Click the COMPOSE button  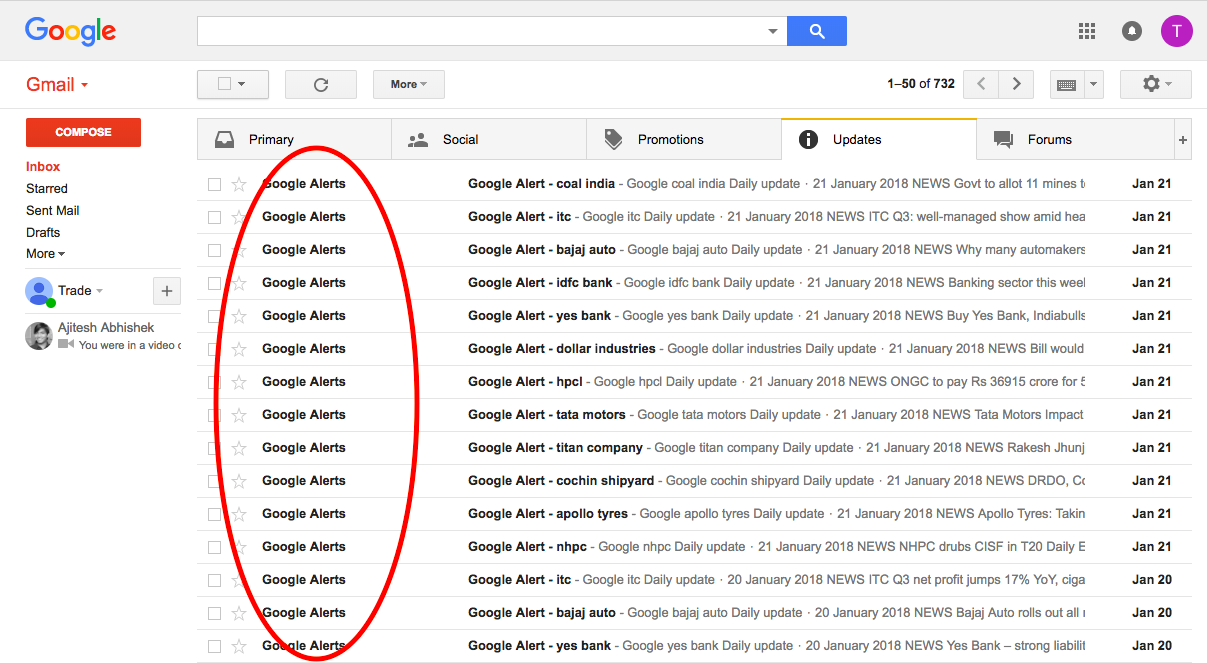point(83,132)
